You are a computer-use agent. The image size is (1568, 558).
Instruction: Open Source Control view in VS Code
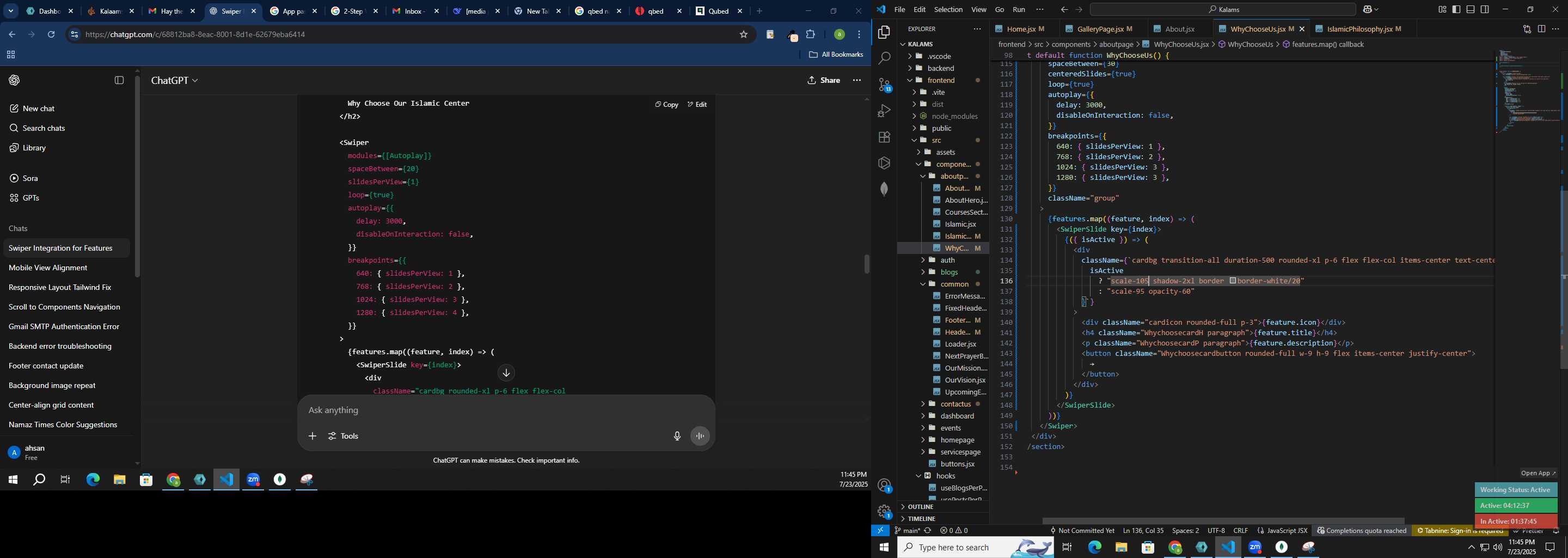pyautogui.click(x=884, y=84)
